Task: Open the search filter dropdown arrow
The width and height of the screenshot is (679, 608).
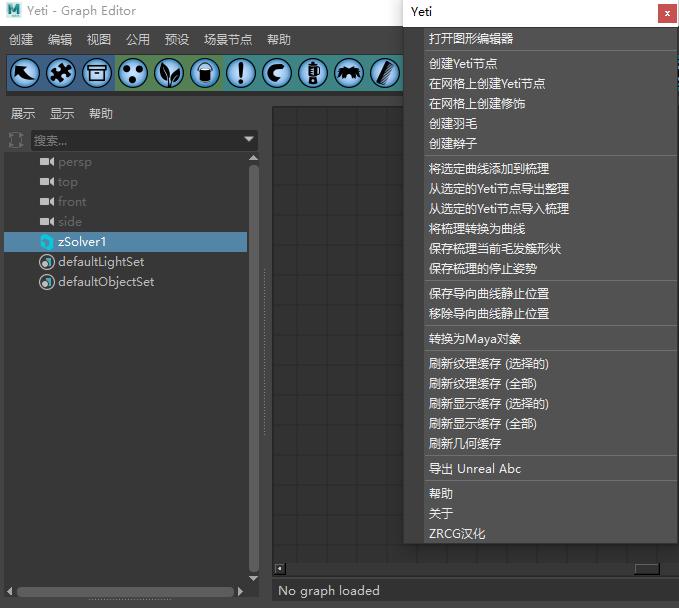Action: point(249,140)
